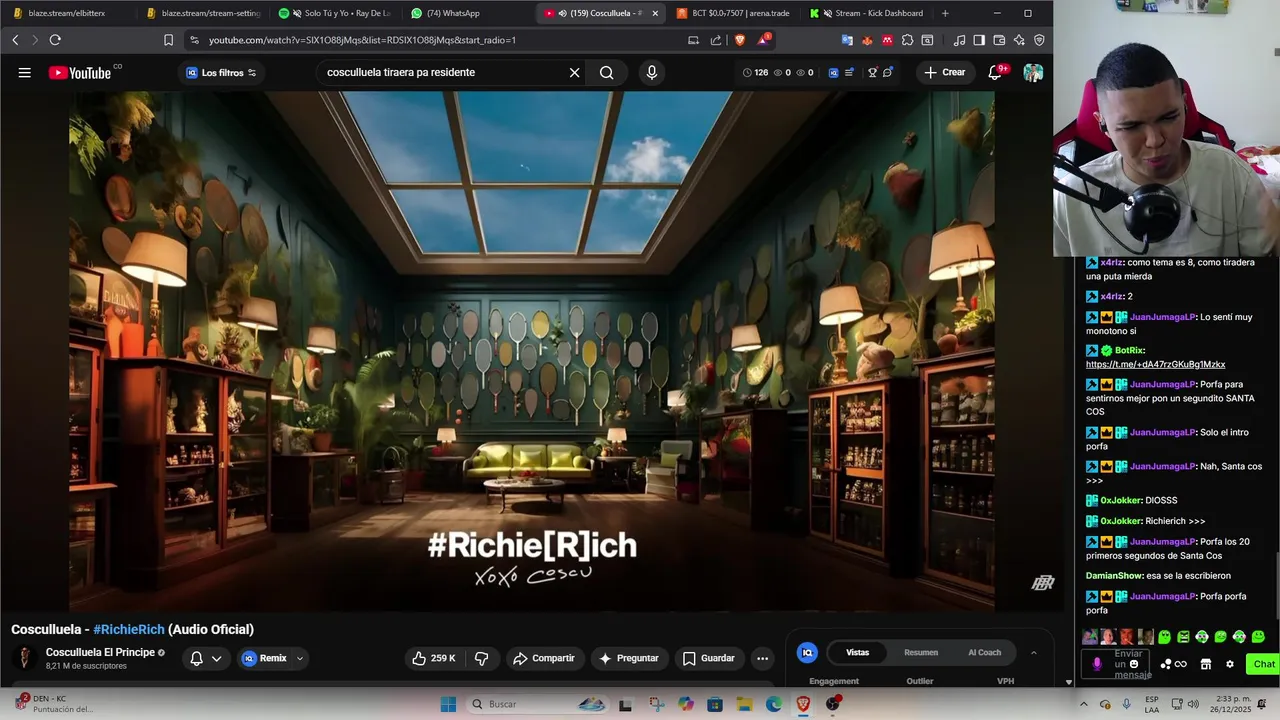Switch to Stream - Kick Dashboard tab

(x=867, y=13)
